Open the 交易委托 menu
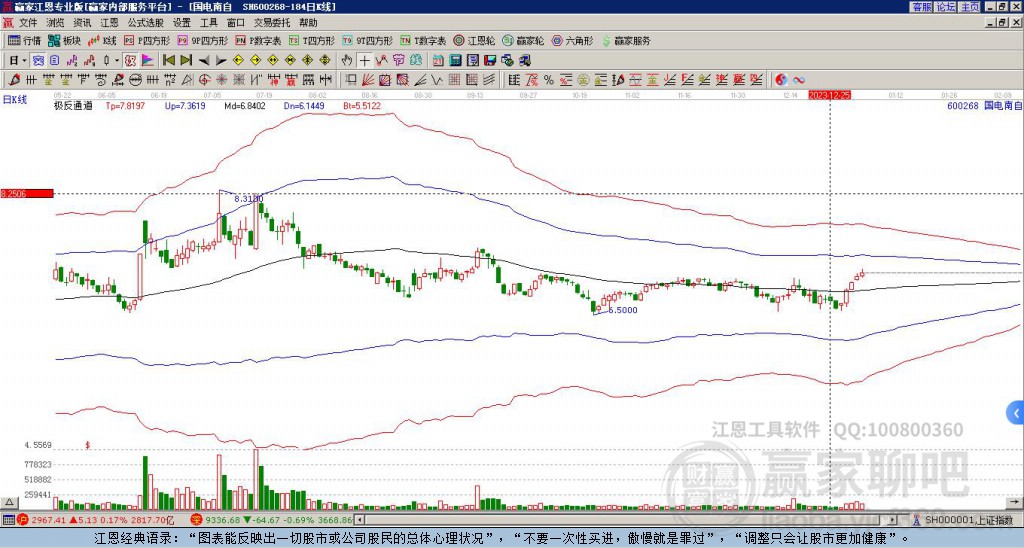 (x=272, y=23)
